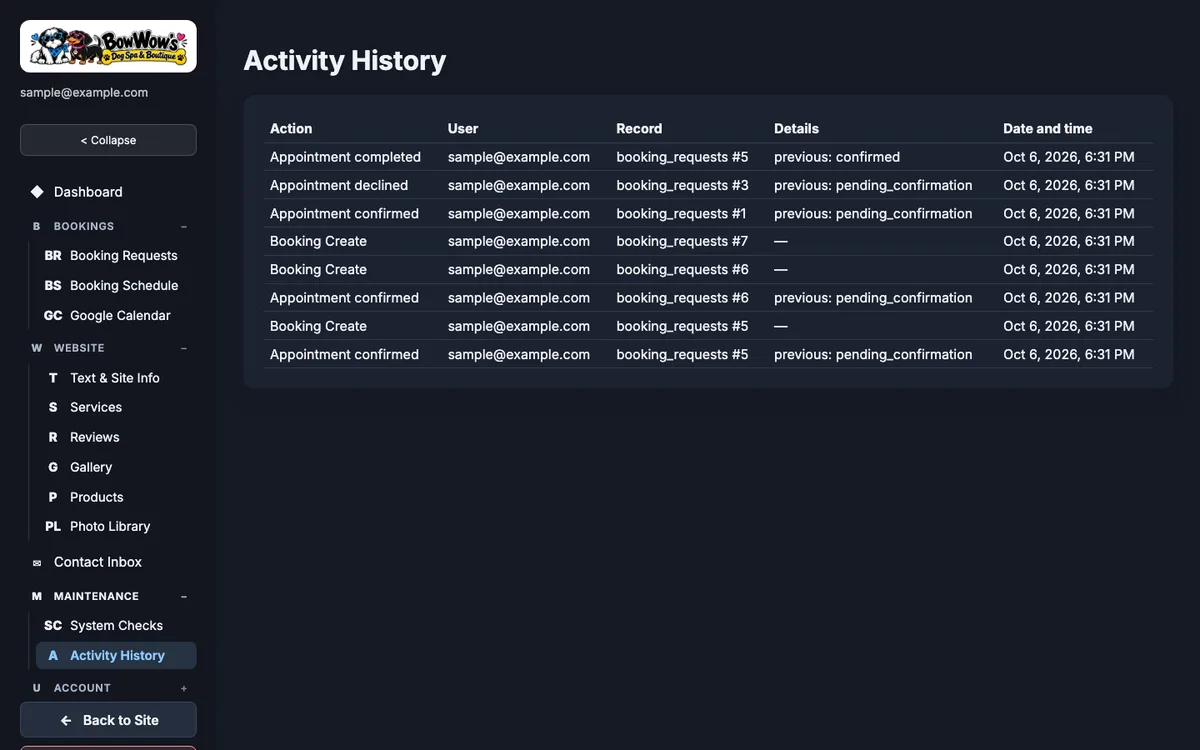Click the BR badge icon

click(x=53, y=256)
